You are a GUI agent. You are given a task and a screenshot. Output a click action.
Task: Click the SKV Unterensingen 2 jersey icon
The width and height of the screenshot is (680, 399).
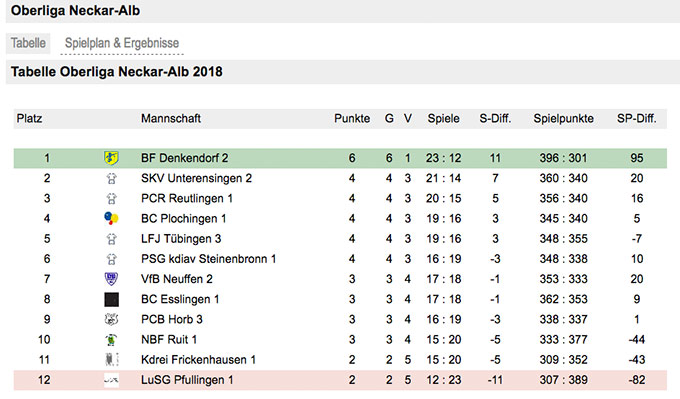click(x=111, y=178)
